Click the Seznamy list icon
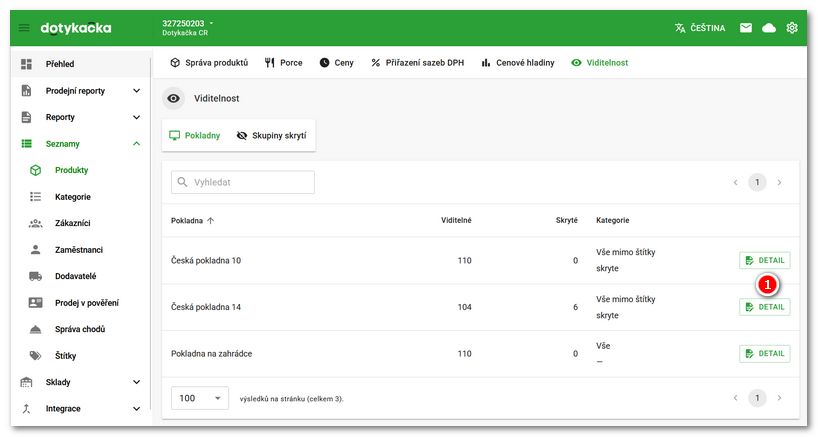Screen dimensions: 818x437 point(26,143)
